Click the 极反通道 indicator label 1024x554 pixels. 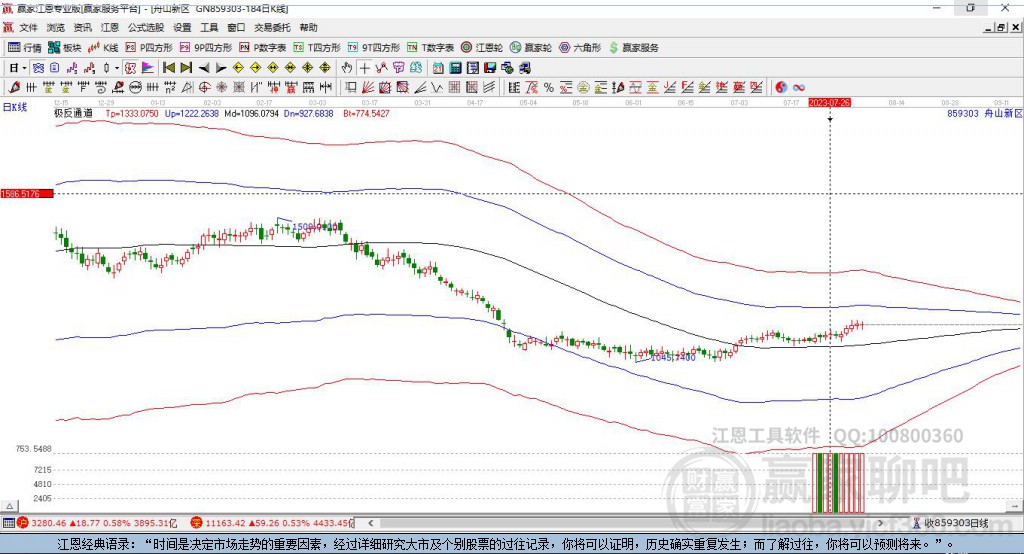click(74, 113)
